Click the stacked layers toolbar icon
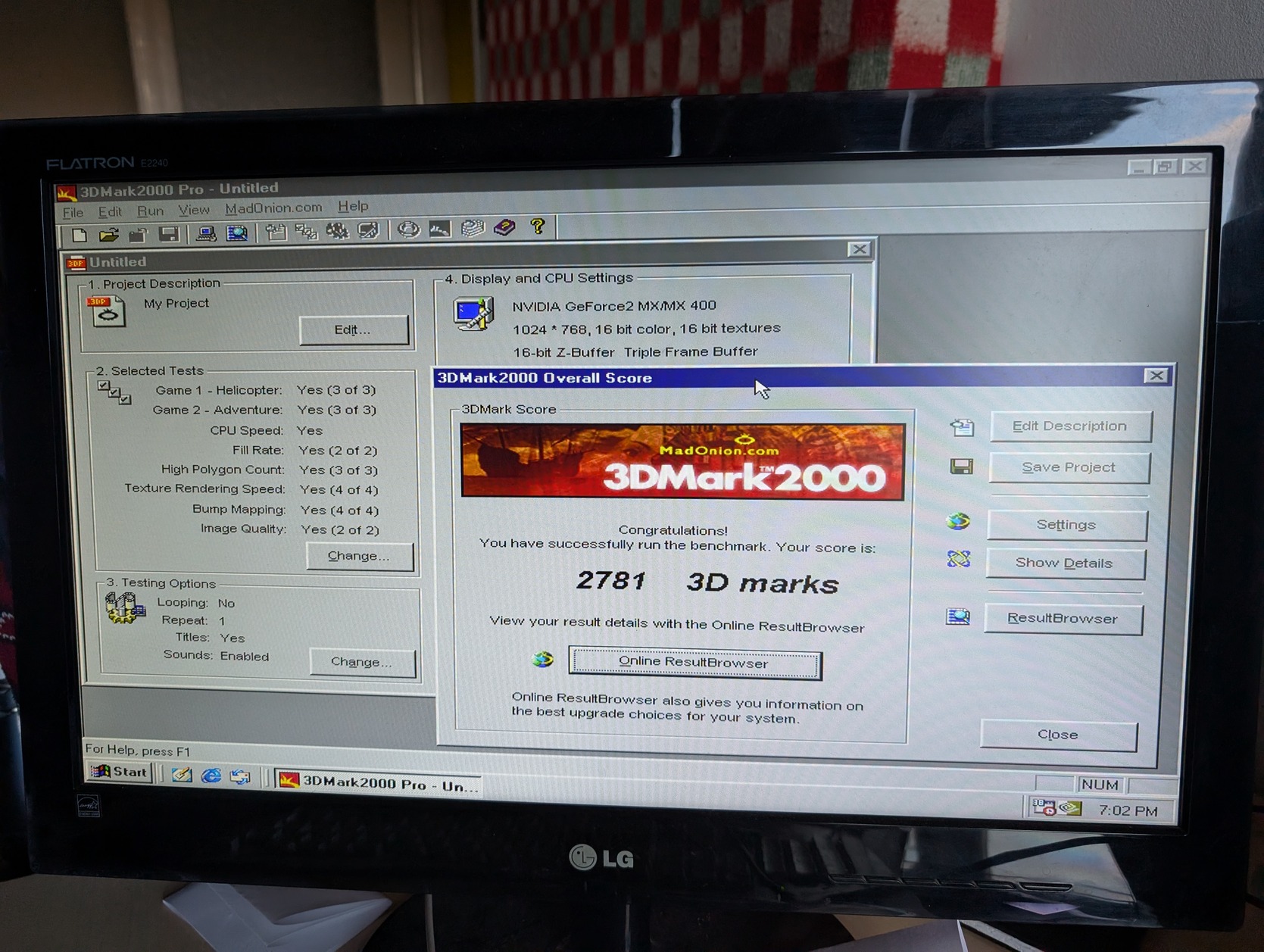Screen dimensions: 1264x952 (473, 227)
